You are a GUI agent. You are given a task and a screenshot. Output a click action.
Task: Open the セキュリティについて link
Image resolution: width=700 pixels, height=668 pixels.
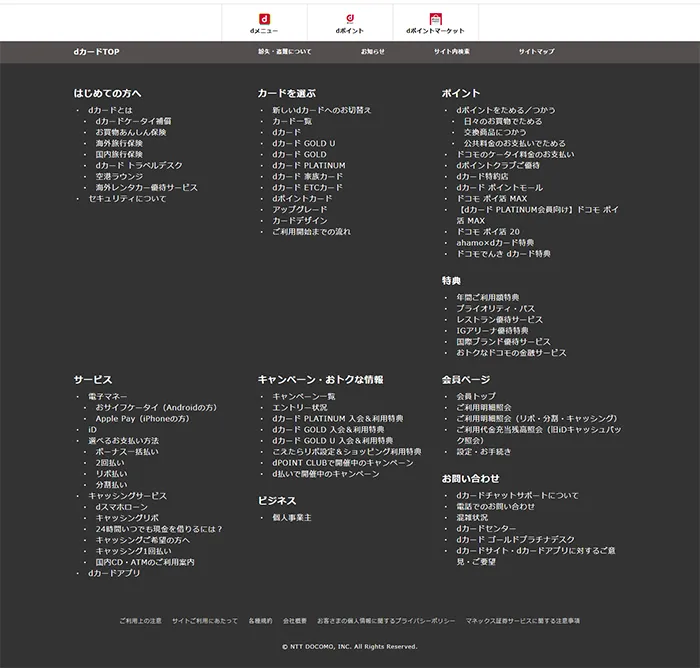point(127,199)
